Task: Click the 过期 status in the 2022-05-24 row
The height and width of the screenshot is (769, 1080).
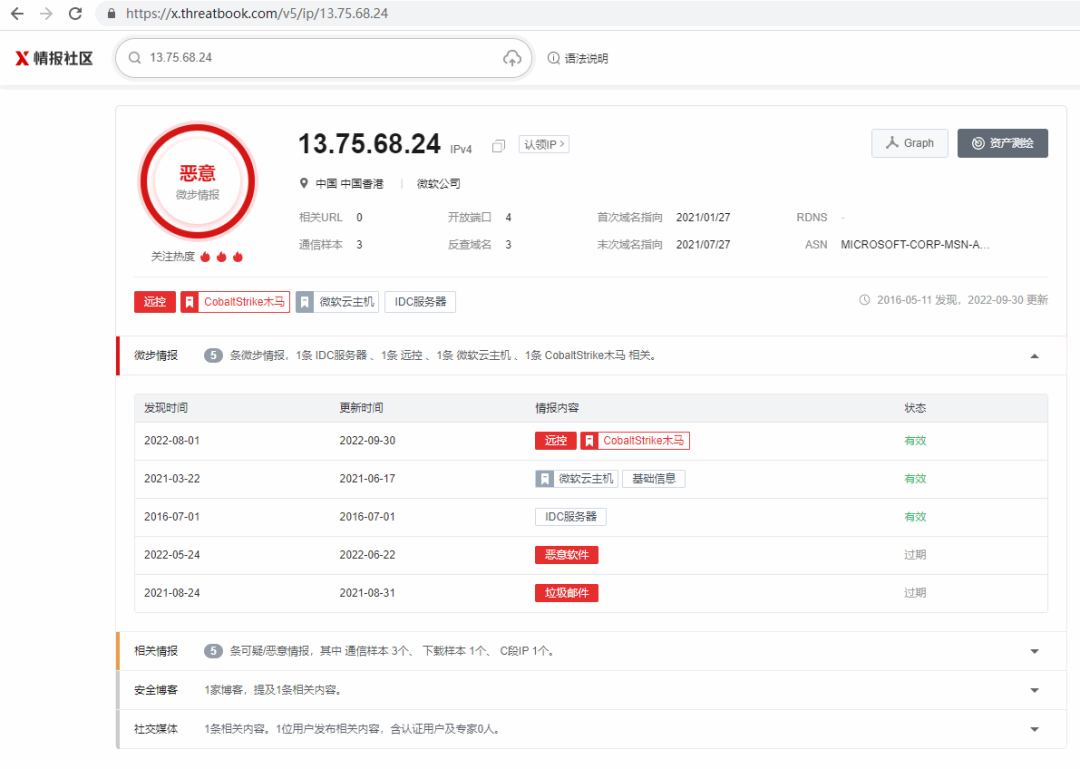Action: pyautogui.click(x=915, y=555)
